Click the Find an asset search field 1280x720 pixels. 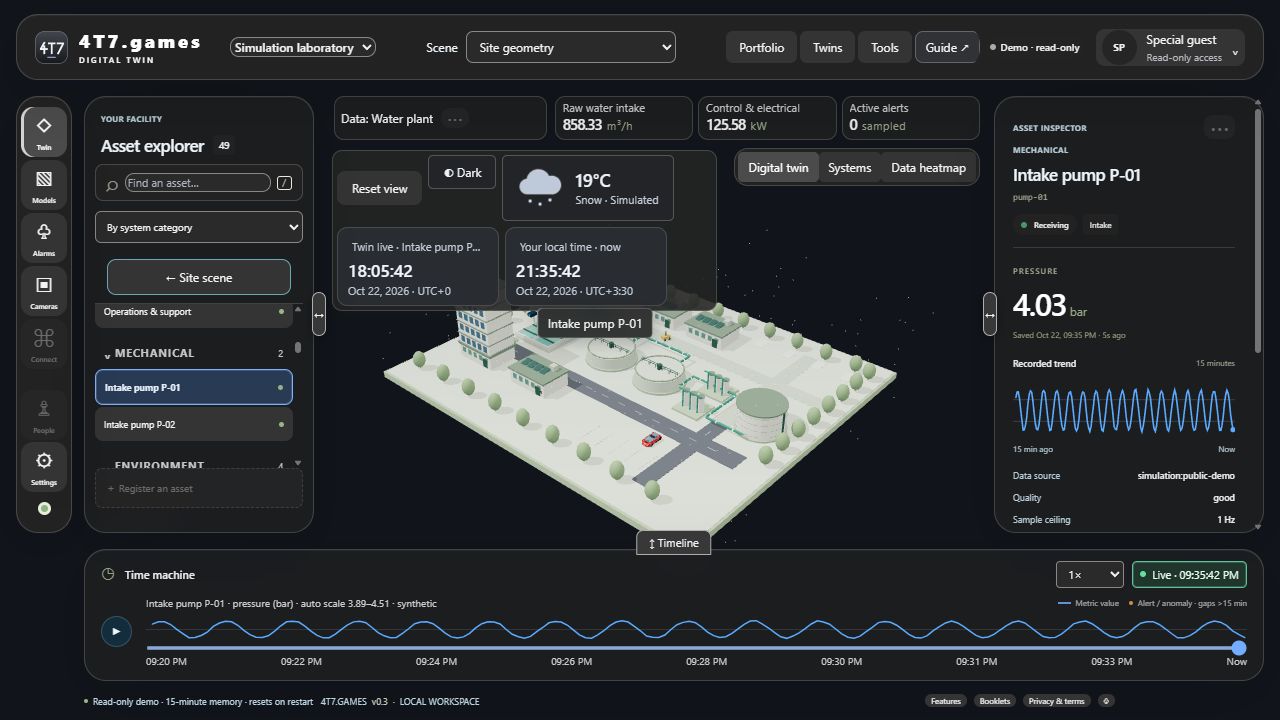point(198,183)
